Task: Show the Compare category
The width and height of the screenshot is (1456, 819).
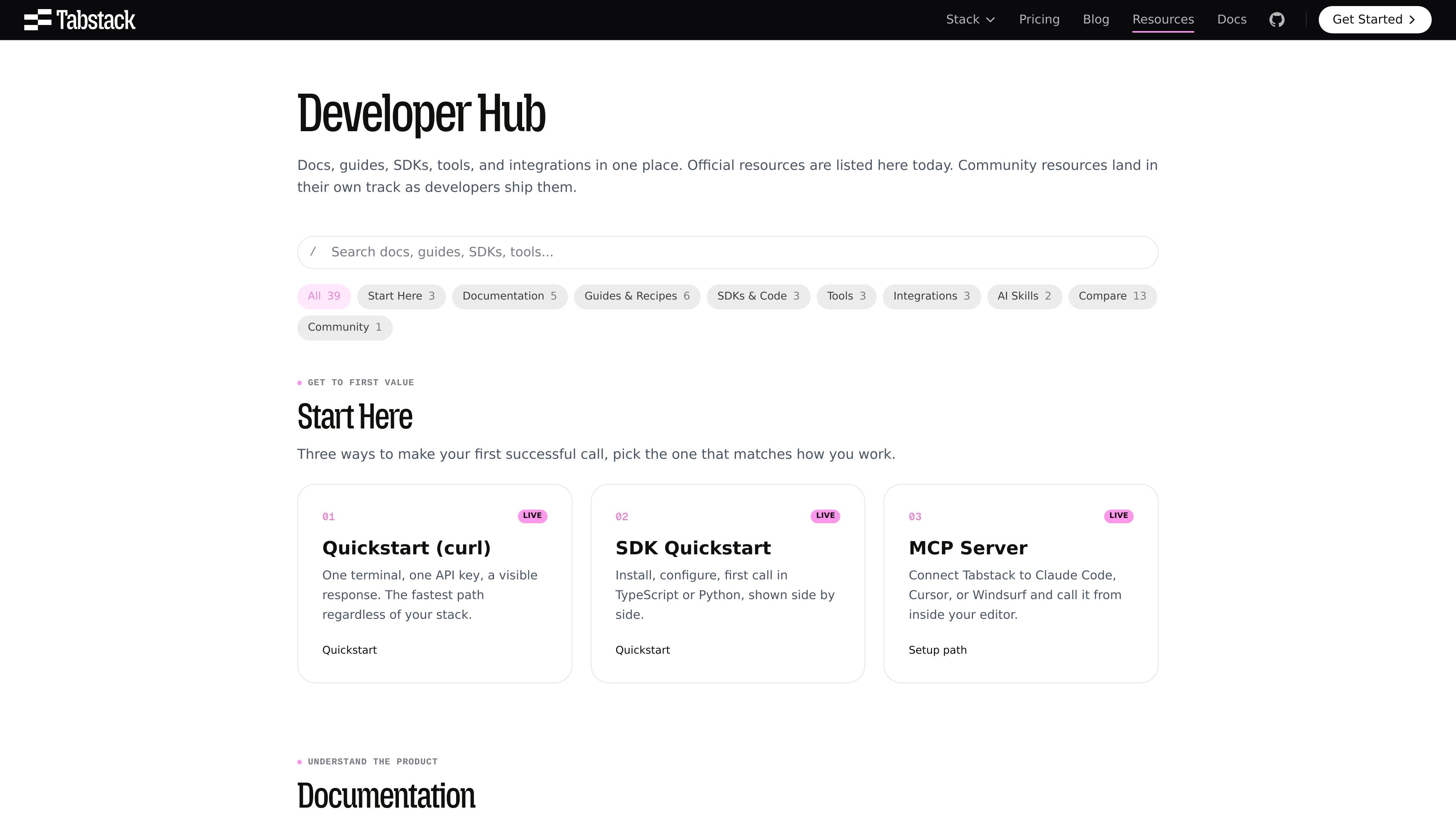Action: 1112,296
